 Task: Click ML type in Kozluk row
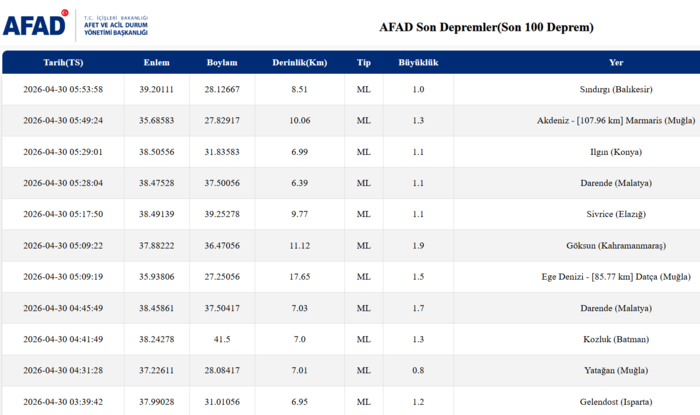click(363, 339)
